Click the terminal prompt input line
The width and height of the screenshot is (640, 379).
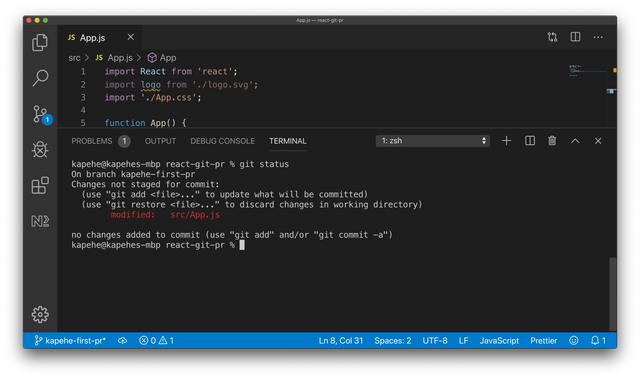pos(158,245)
